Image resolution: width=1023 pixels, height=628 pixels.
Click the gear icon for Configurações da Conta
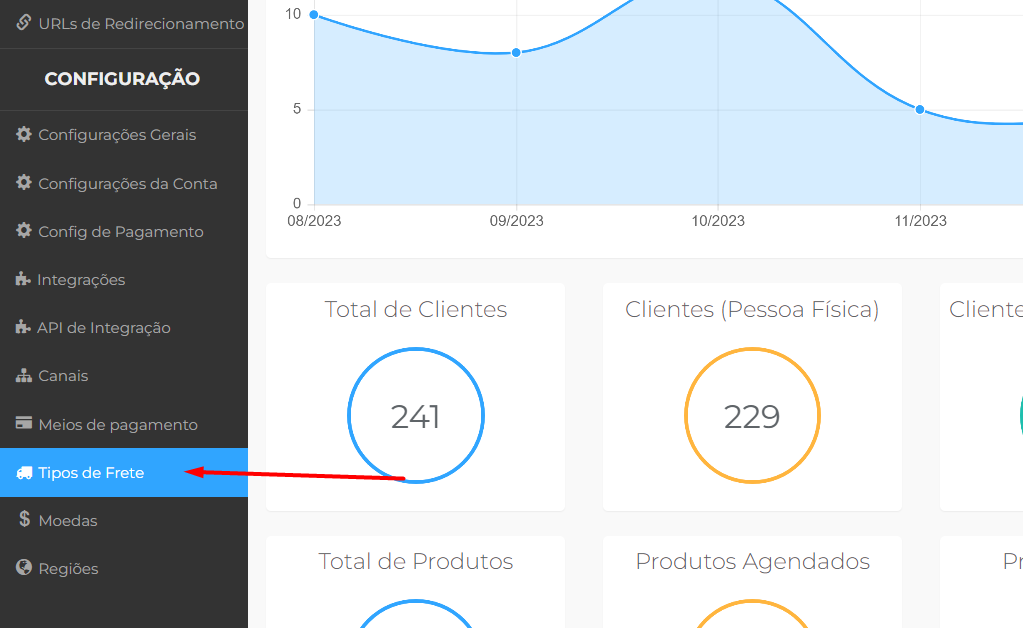coord(24,182)
